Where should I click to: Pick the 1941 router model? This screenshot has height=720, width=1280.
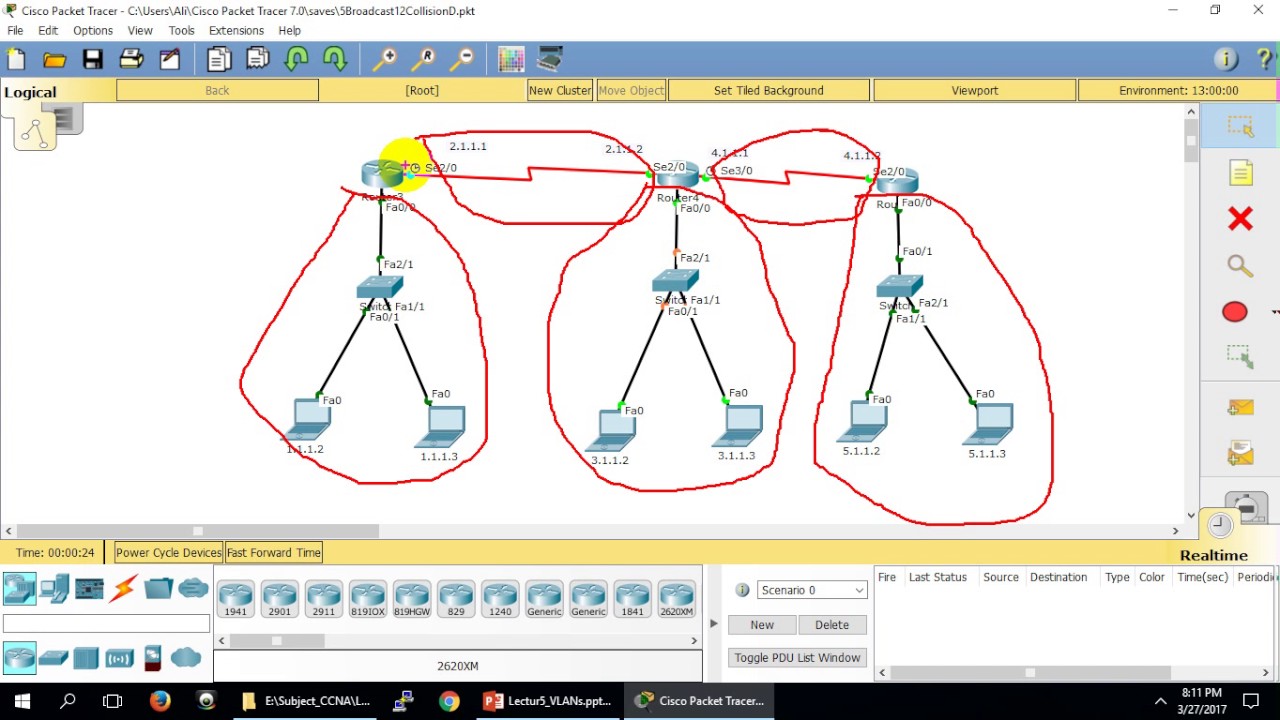[236, 599]
